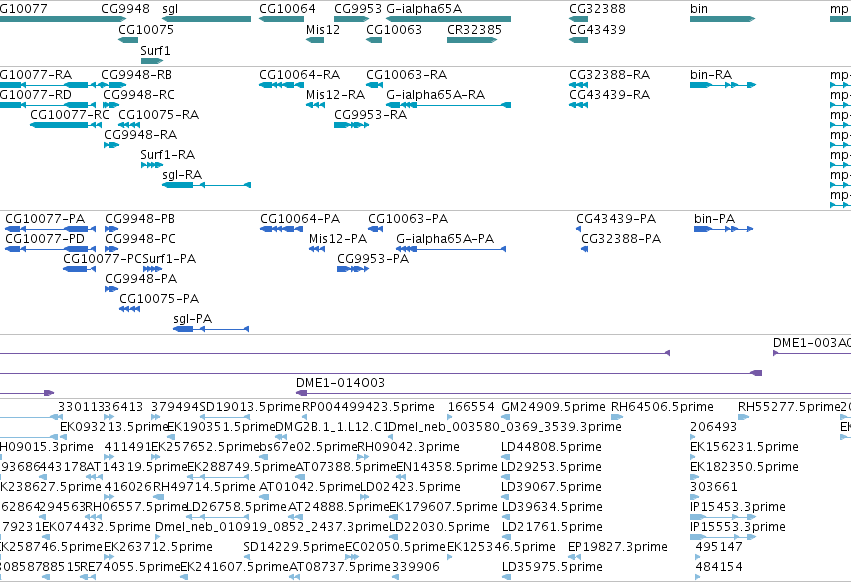This screenshot has width=851, height=582.
Task: Click the CG9948-RC transcript label
Action: pos(139,94)
